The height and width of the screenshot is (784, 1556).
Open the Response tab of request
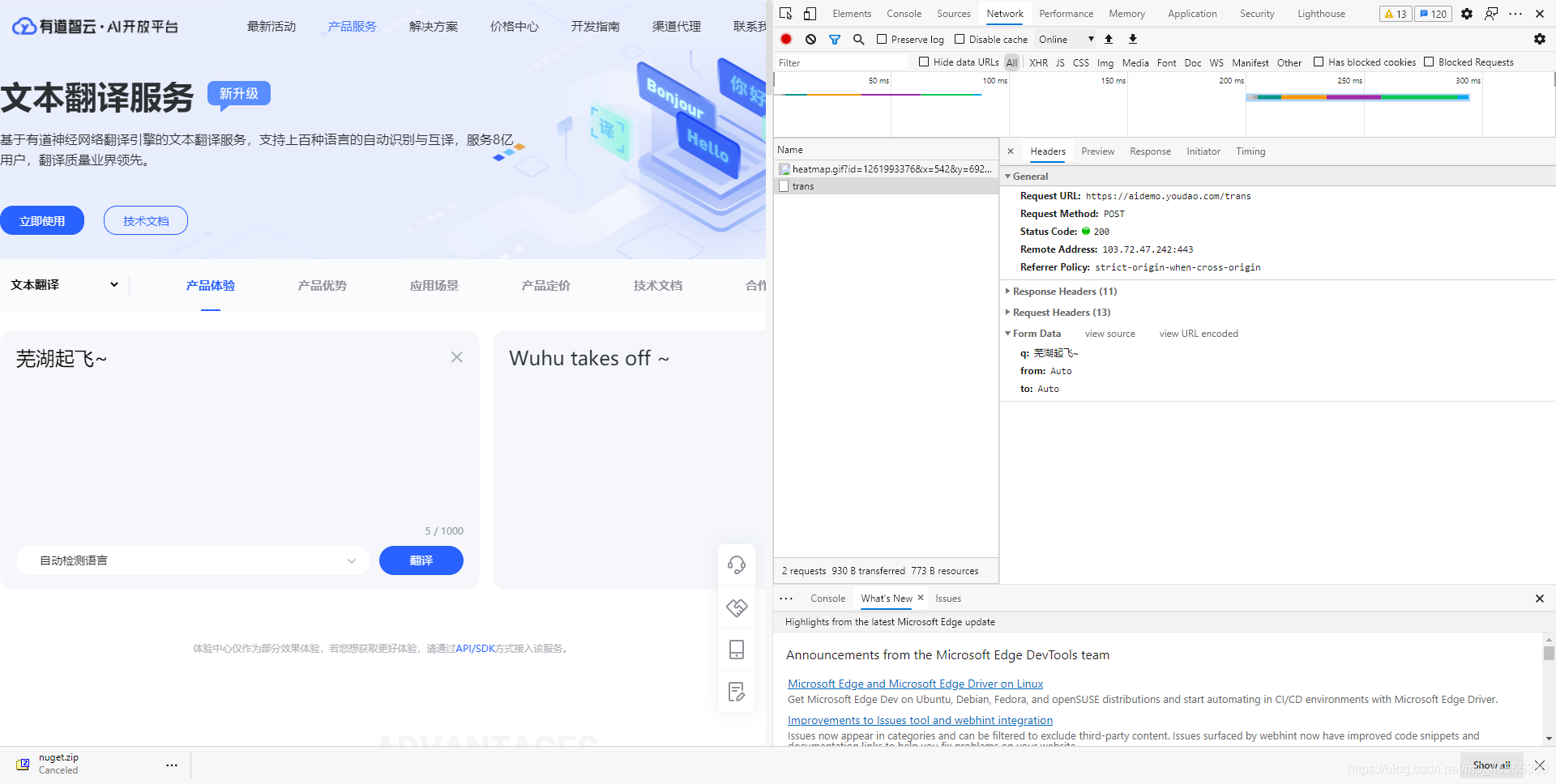click(x=1150, y=151)
